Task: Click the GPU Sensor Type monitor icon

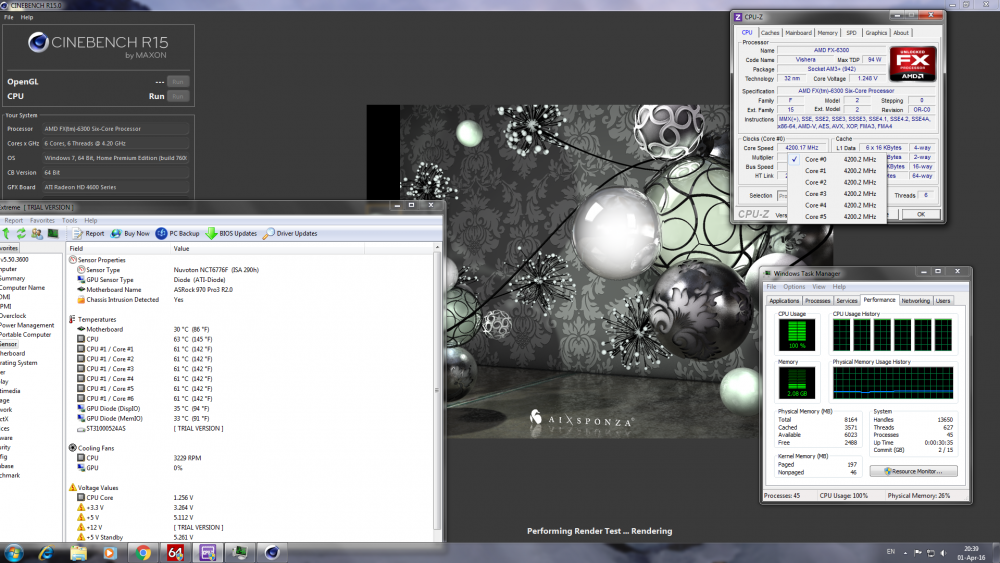Action: coord(81,280)
